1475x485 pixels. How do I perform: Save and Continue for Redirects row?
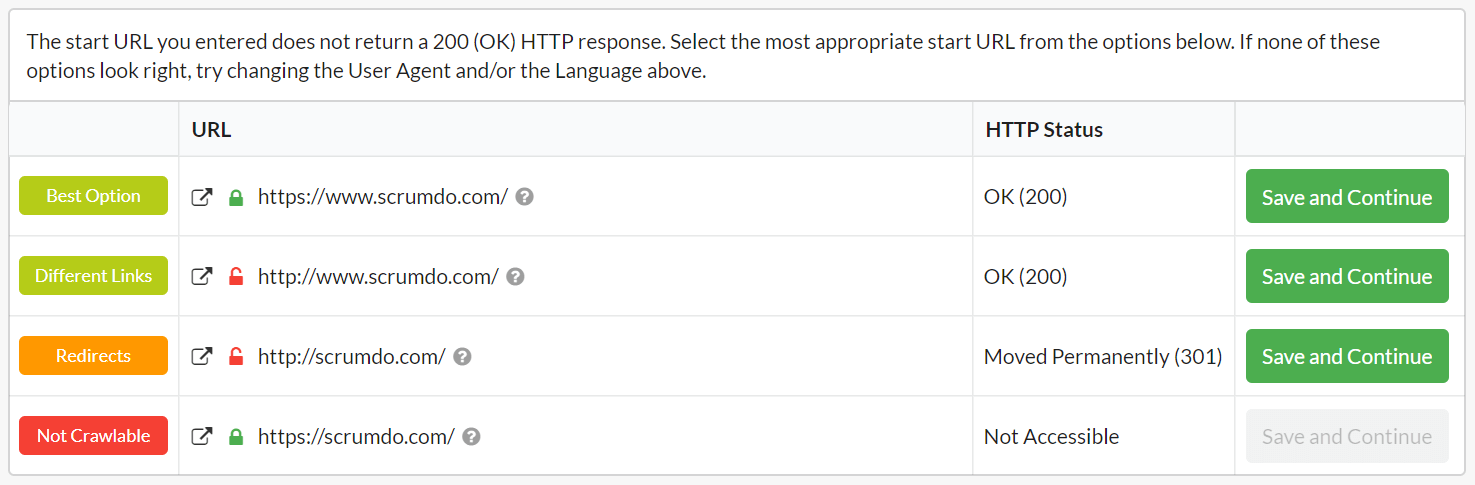tap(1347, 357)
